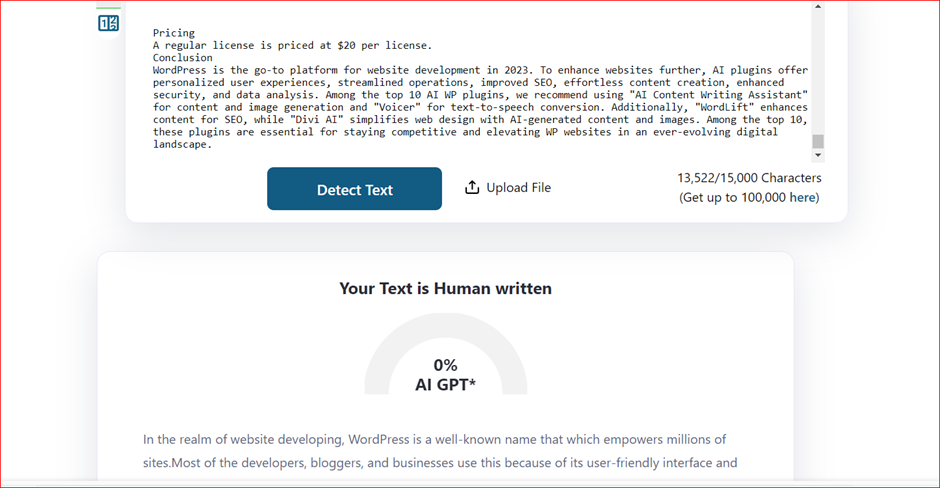Click the 'AI GPT*' label under the percentage
Image resolution: width=940 pixels, height=488 pixels.
[445, 384]
